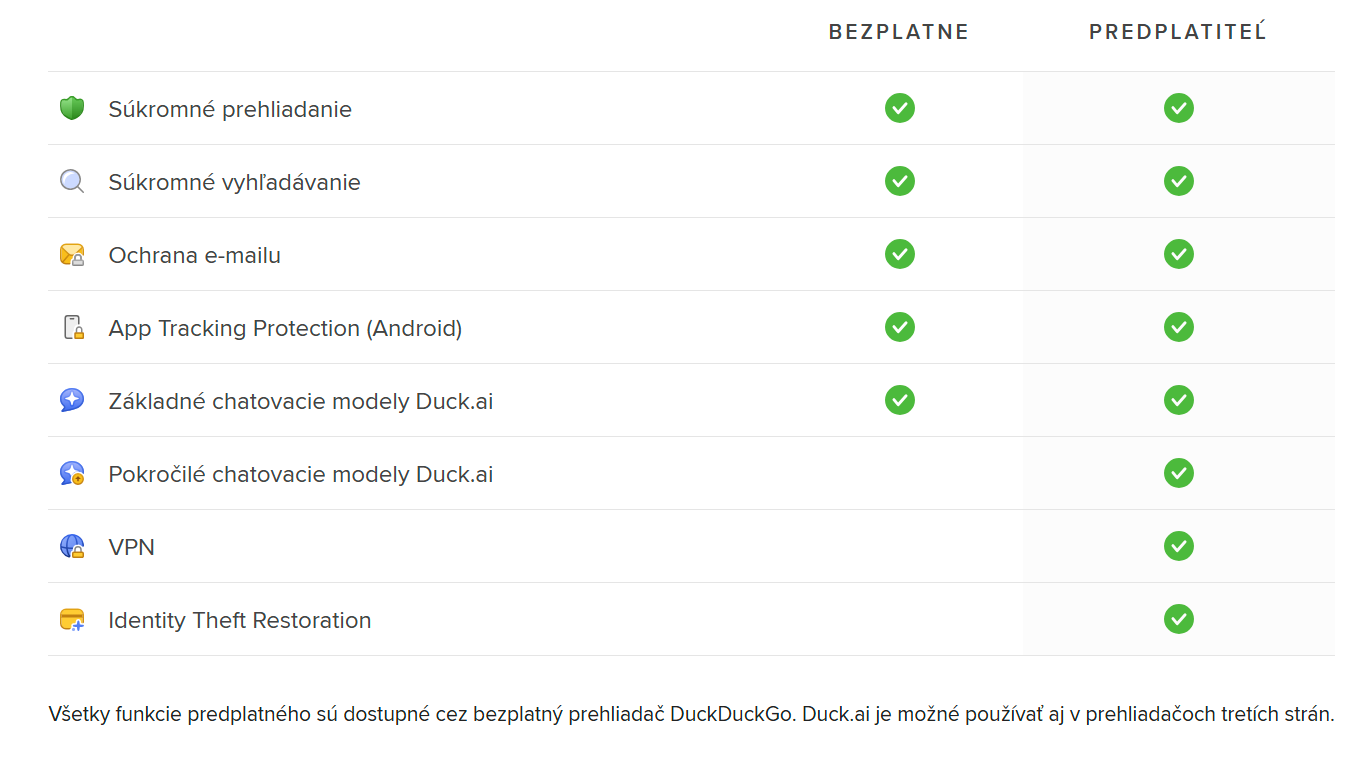Click the BEZPLATNE column header
Screen dimensions: 1369x777
[x=899, y=32]
